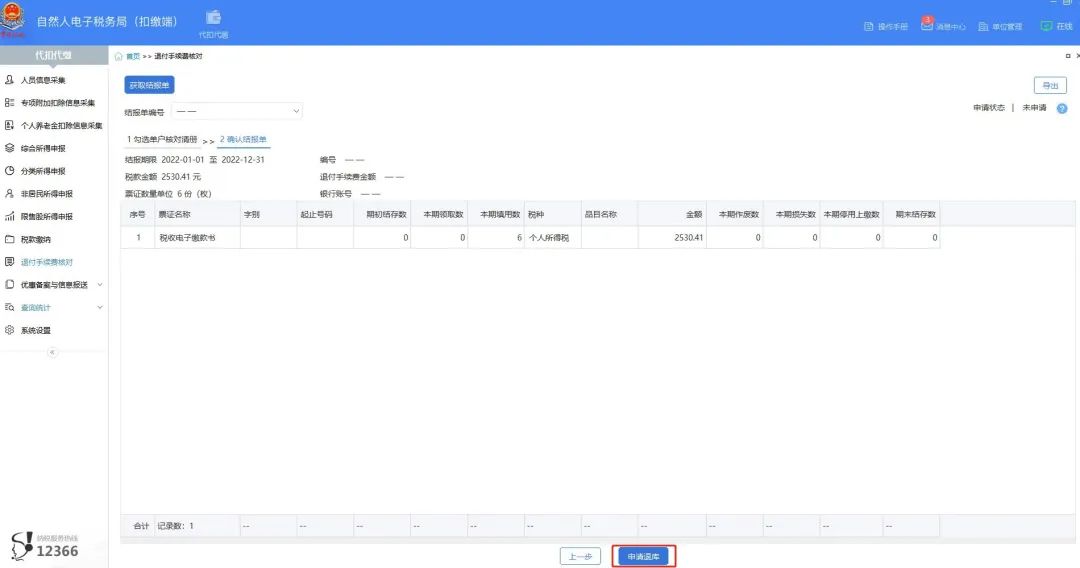
Task: Open 结报单编号 dropdown
Action: (x=237, y=111)
